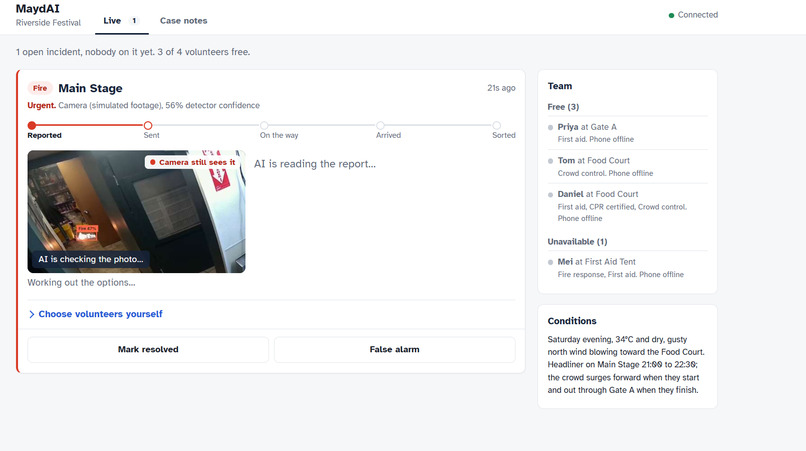Click the Connected status label
The image size is (806, 451).
pyautogui.click(x=698, y=15)
